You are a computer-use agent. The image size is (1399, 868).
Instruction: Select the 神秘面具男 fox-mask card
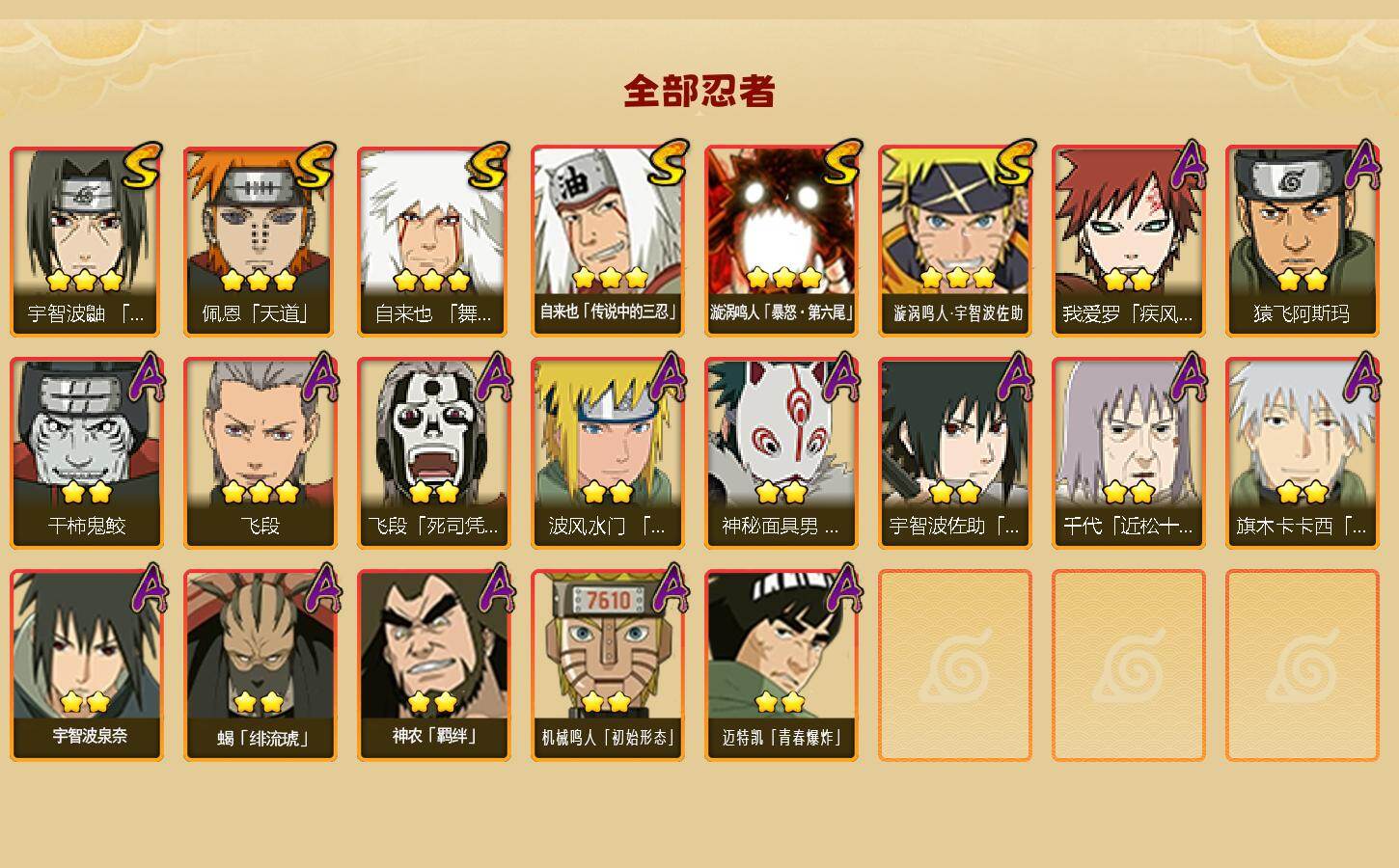click(x=781, y=453)
